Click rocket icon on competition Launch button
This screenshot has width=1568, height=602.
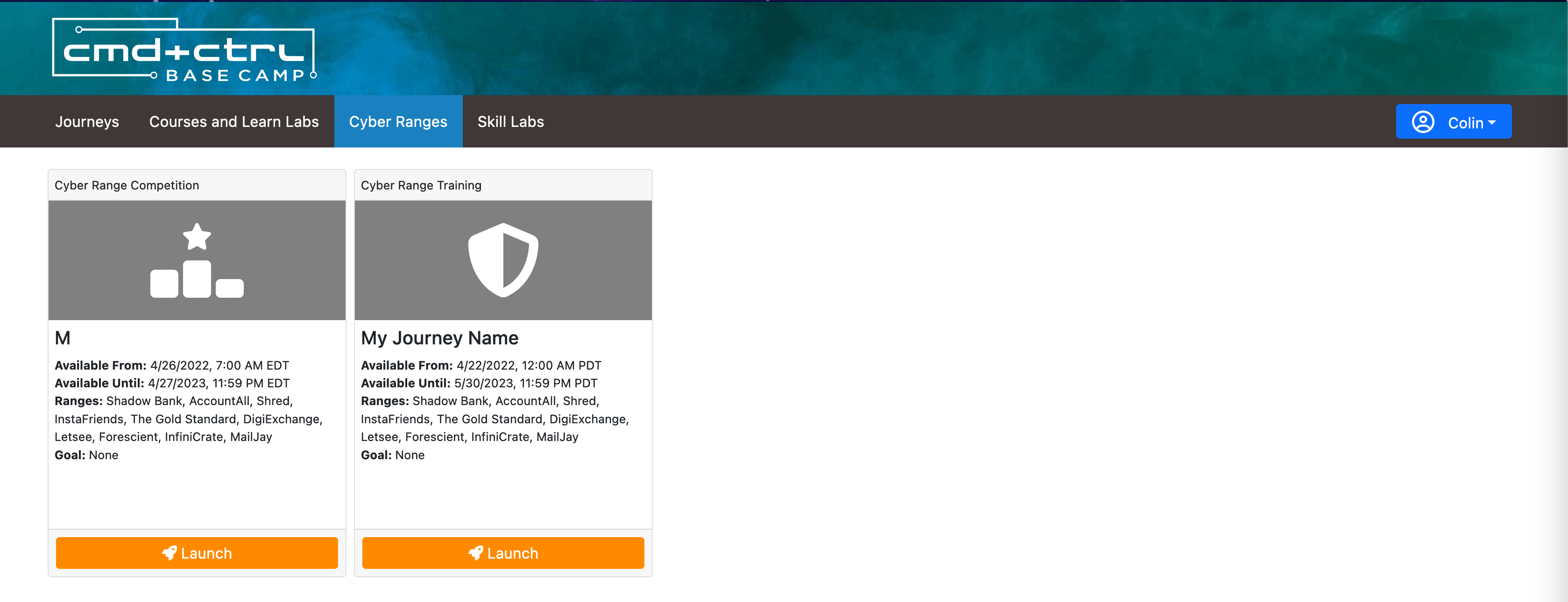coord(169,553)
